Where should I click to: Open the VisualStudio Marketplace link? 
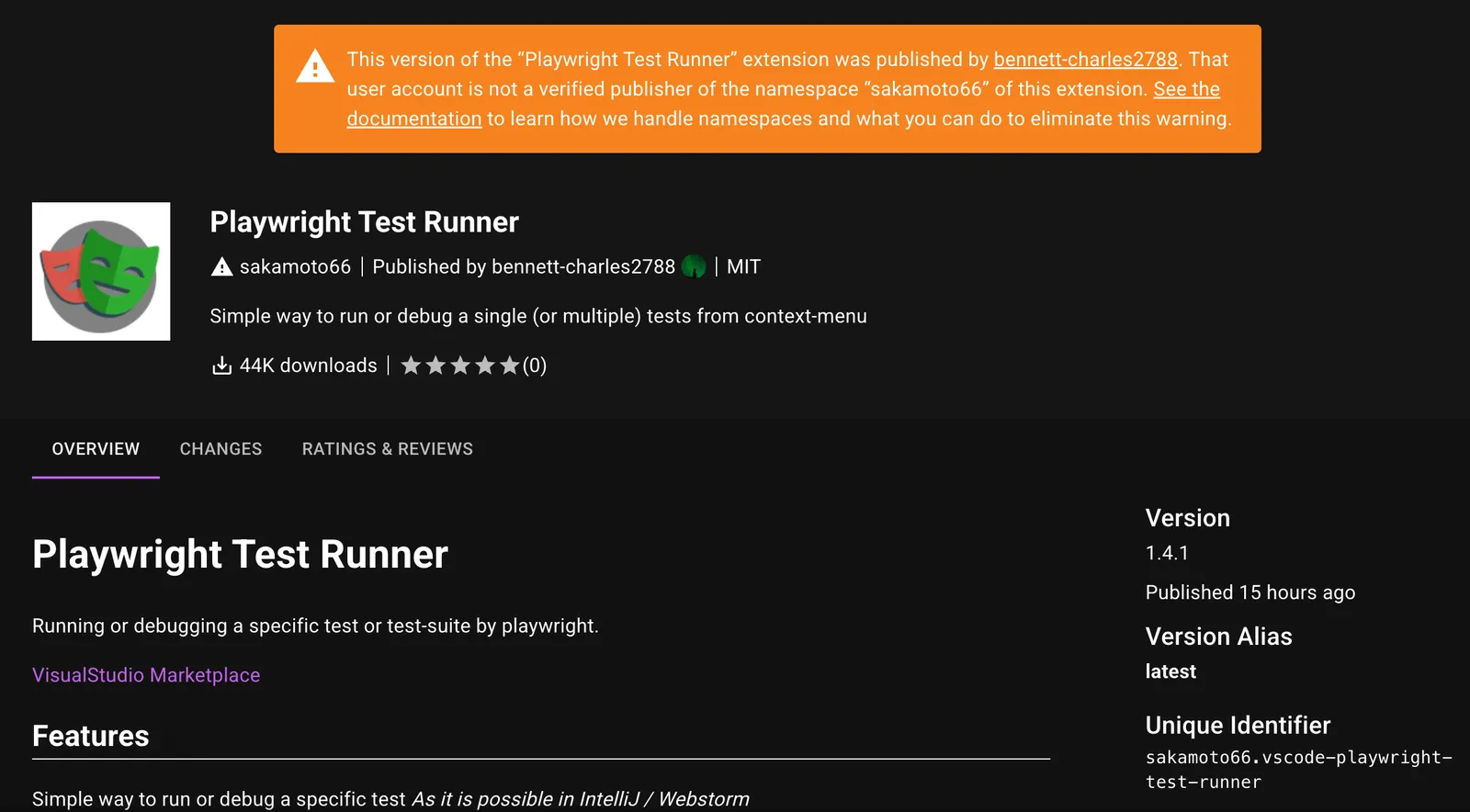point(146,675)
